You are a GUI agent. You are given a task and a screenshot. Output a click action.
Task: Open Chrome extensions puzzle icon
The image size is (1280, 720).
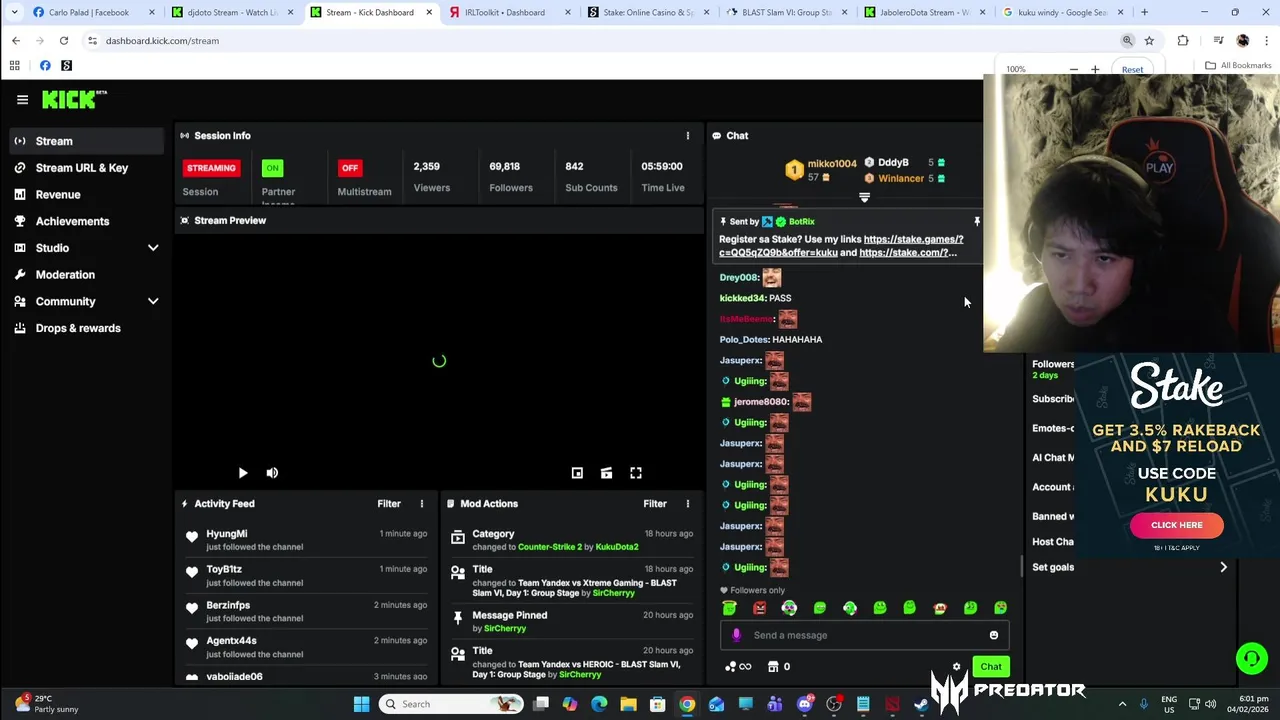tap(1183, 41)
